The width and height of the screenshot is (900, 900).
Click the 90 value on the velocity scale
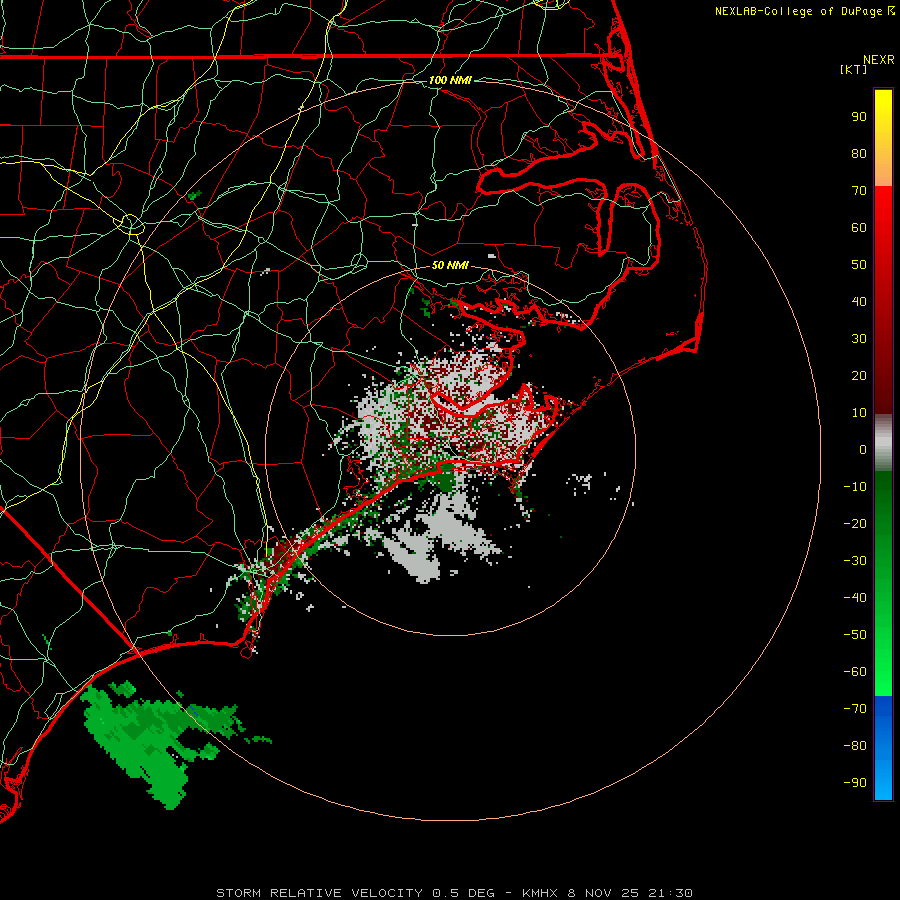[859, 117]
